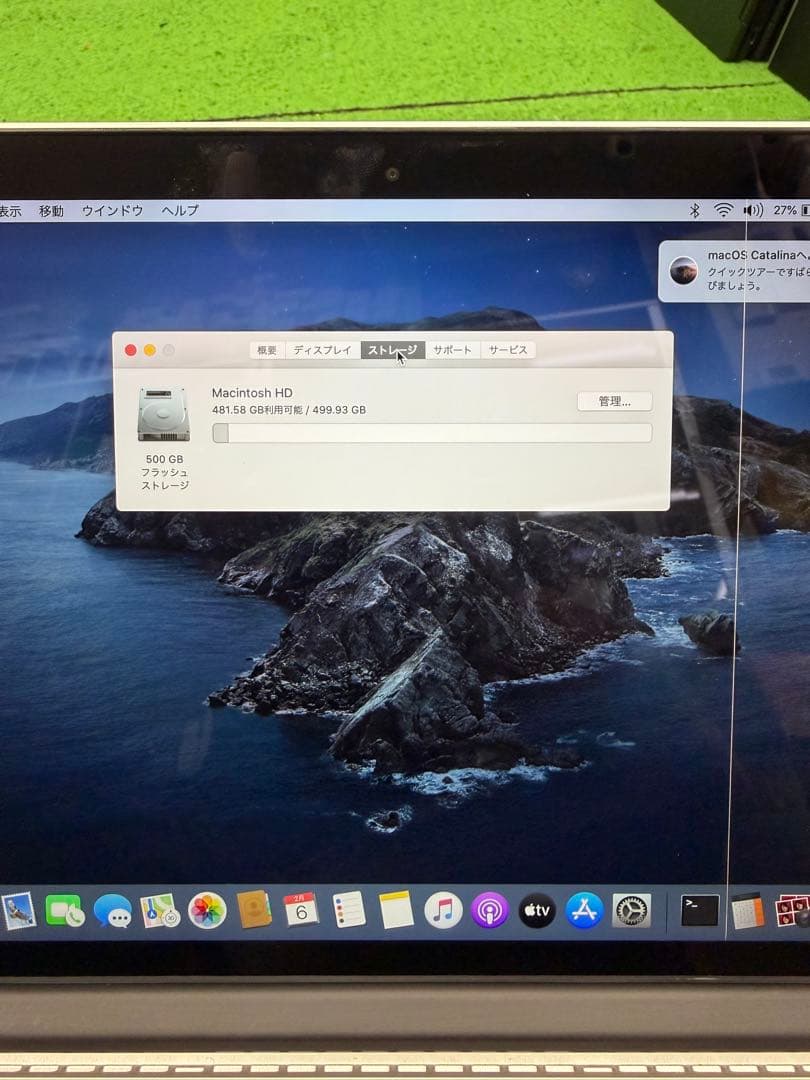Click the Macintosh HD storage usage bar
The width and height of the screenshot is (810, 1080).
pos(433,433)
